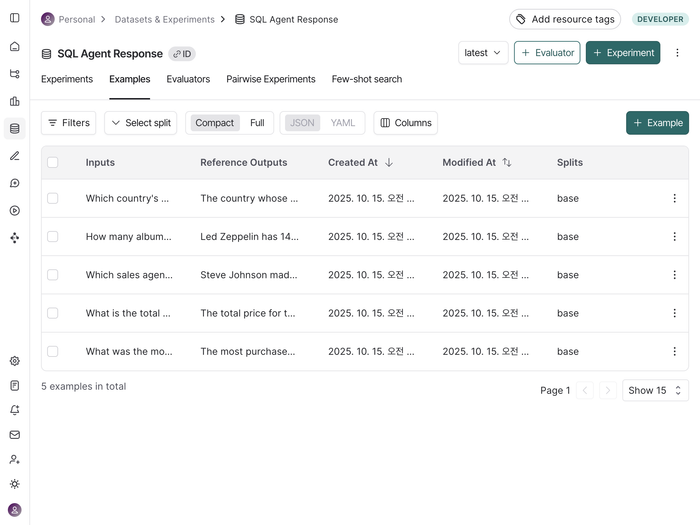
Task: Open row actions menu for Led Zeppelin example
Action: pos(674,237)
